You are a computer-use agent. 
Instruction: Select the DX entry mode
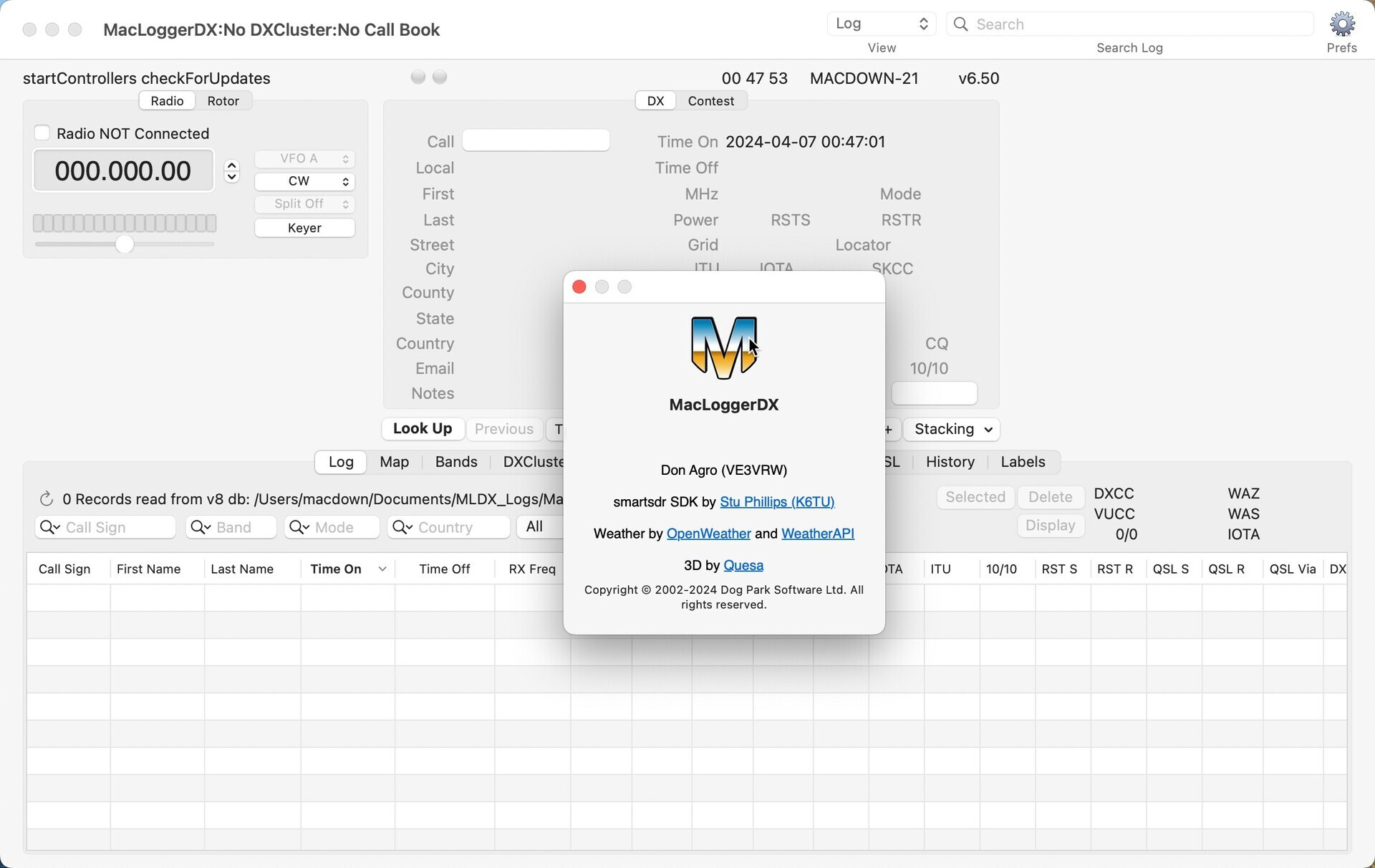(655, 101)
